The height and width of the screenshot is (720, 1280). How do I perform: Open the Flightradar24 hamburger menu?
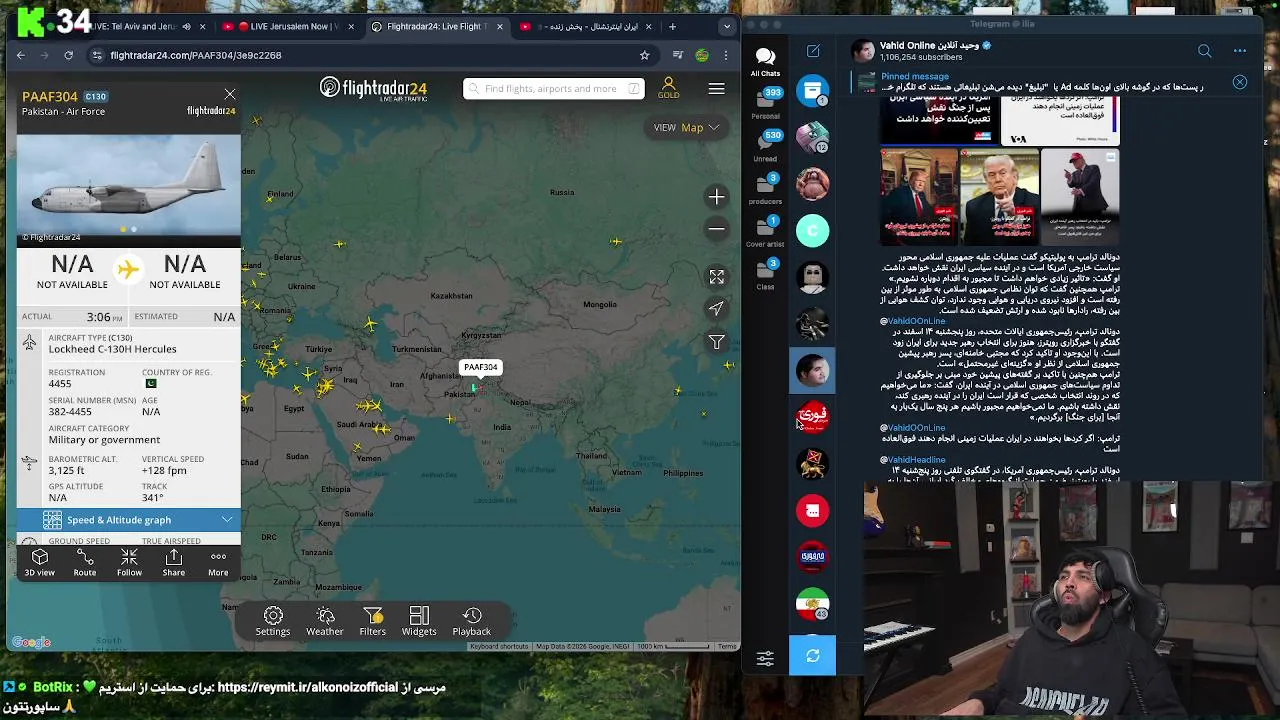[x=716, y=89]
